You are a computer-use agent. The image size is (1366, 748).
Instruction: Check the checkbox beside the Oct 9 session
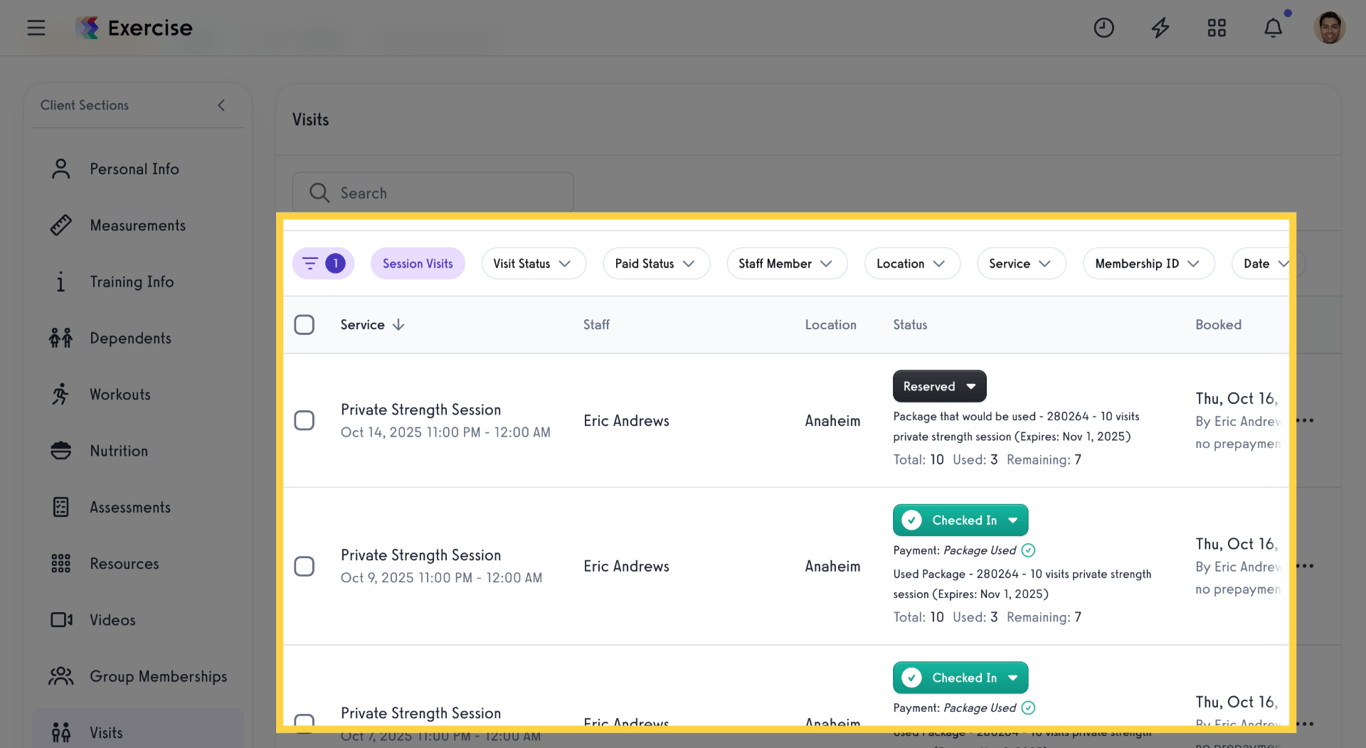coord(304,565)
